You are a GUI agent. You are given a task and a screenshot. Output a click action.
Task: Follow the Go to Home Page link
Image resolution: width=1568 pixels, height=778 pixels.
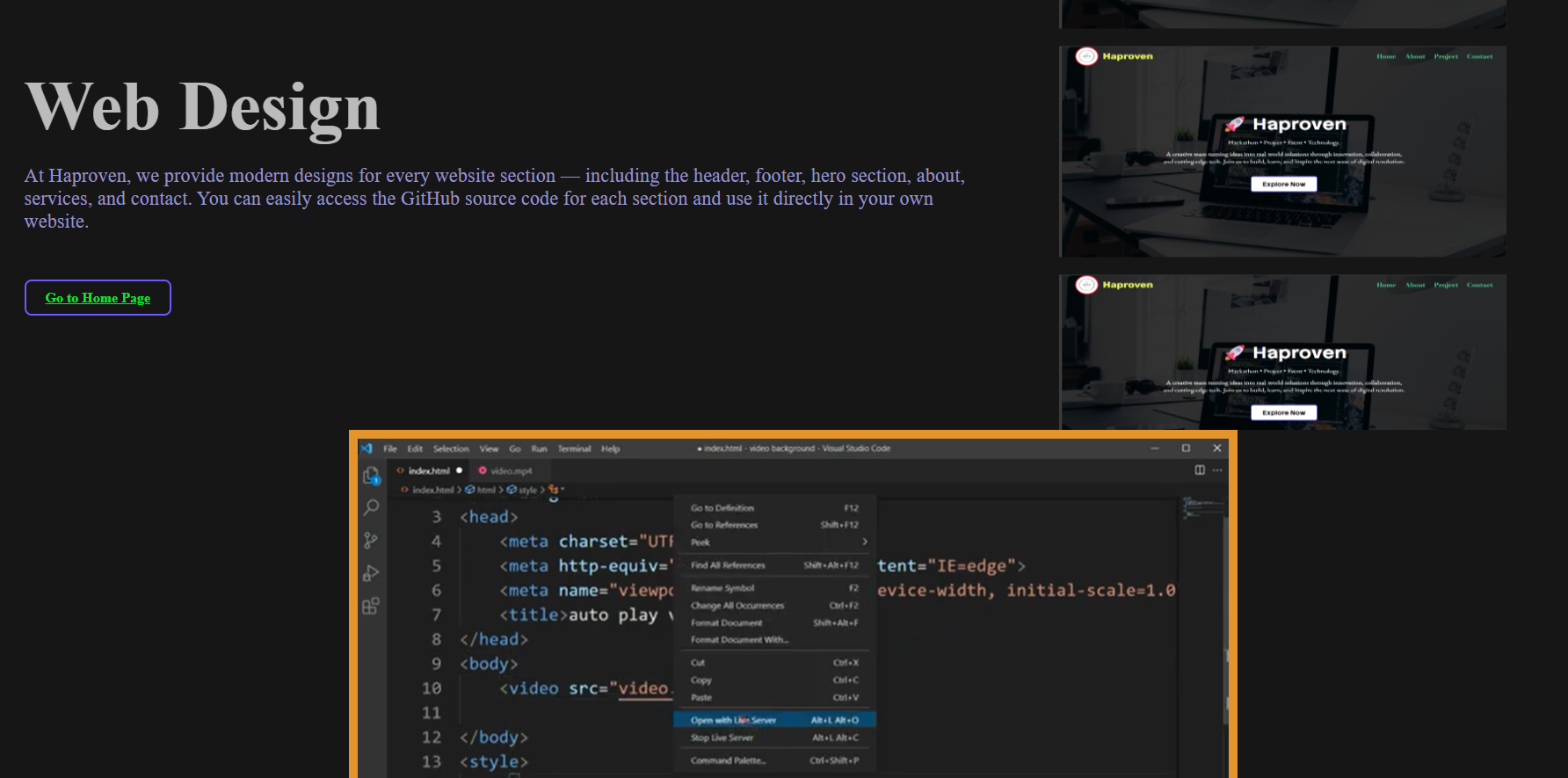(x=98, y=298)
